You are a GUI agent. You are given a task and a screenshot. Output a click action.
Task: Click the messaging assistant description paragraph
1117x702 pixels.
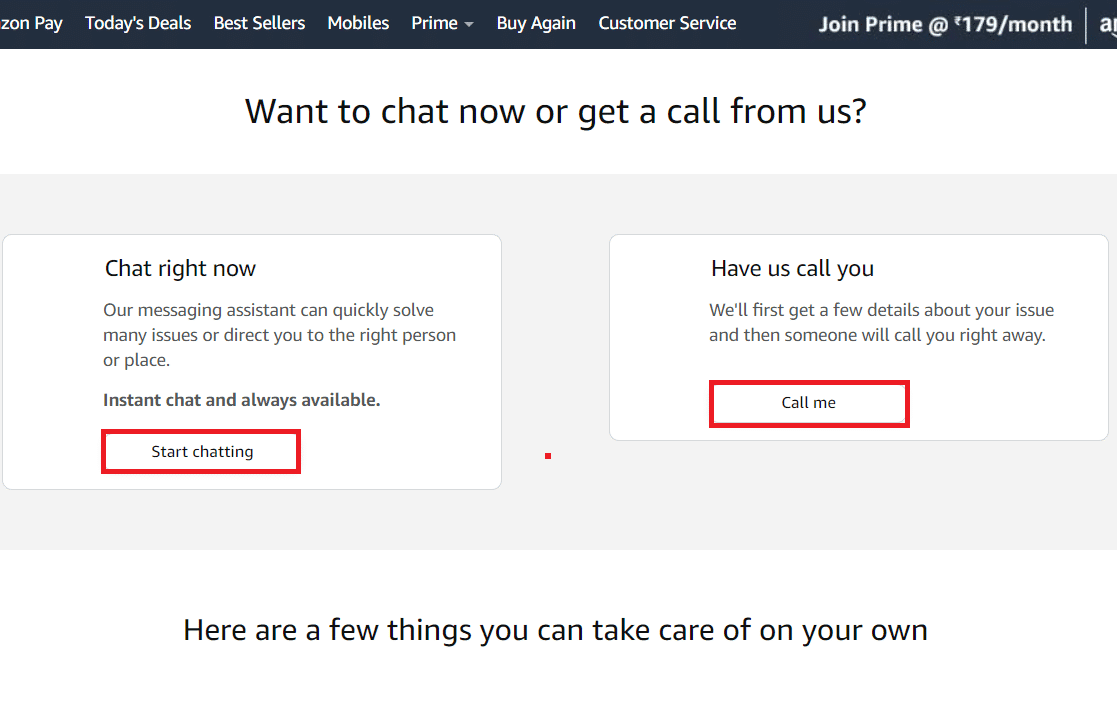click(x=279, y=335)
